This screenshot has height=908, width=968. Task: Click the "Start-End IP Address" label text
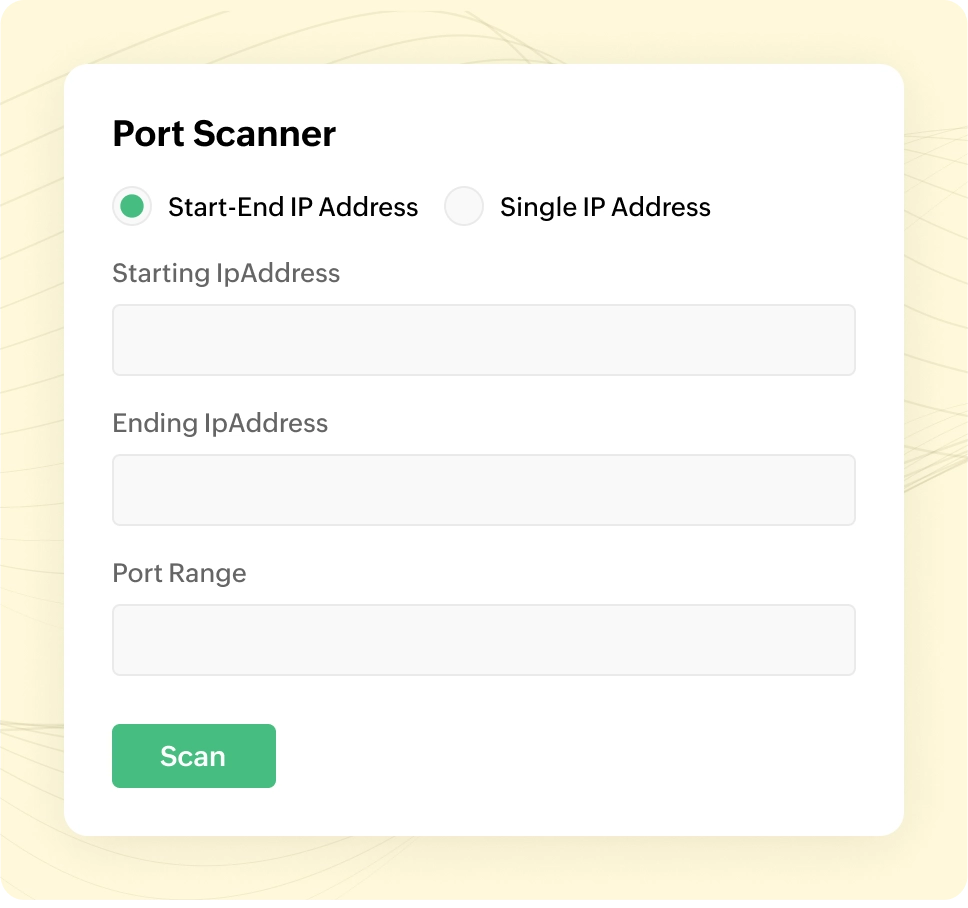pyautogui.click(x=293, y=207)
